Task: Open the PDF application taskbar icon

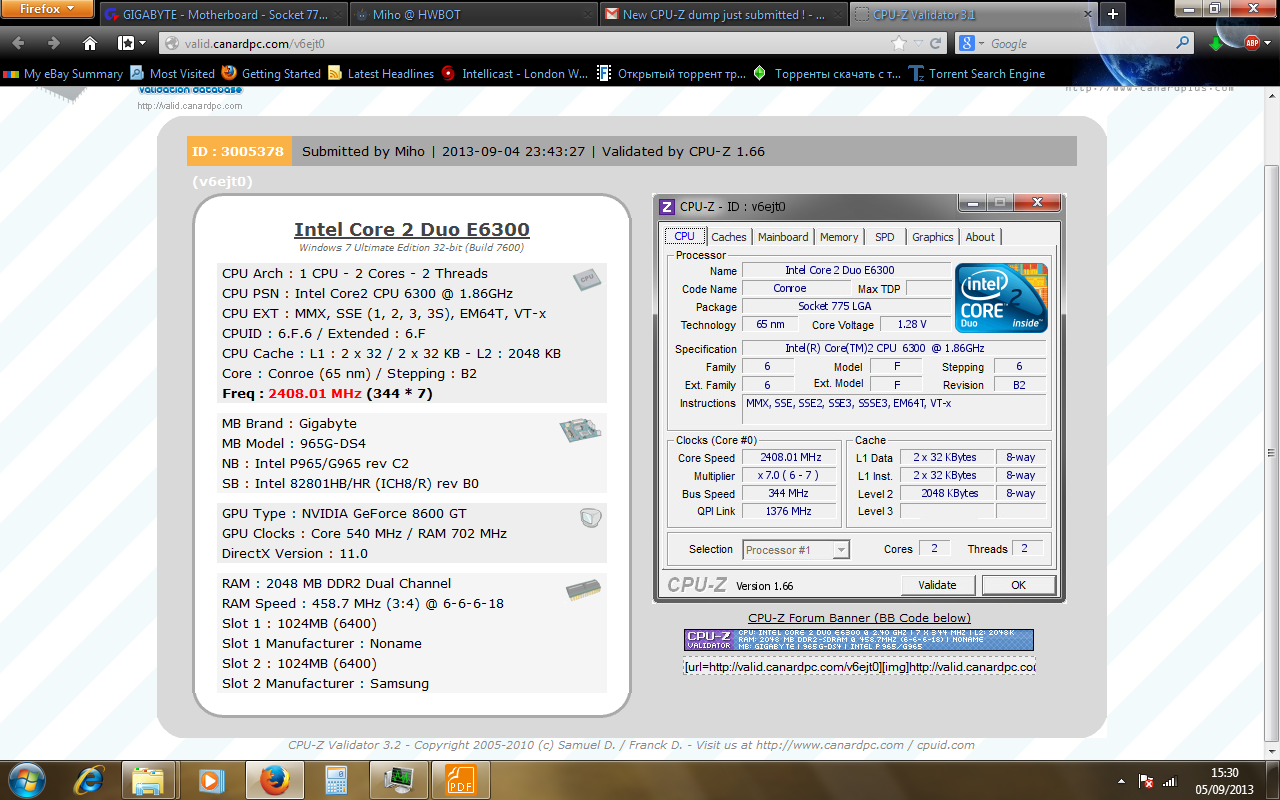Action: pyautogui.click(x=461, y=780)
